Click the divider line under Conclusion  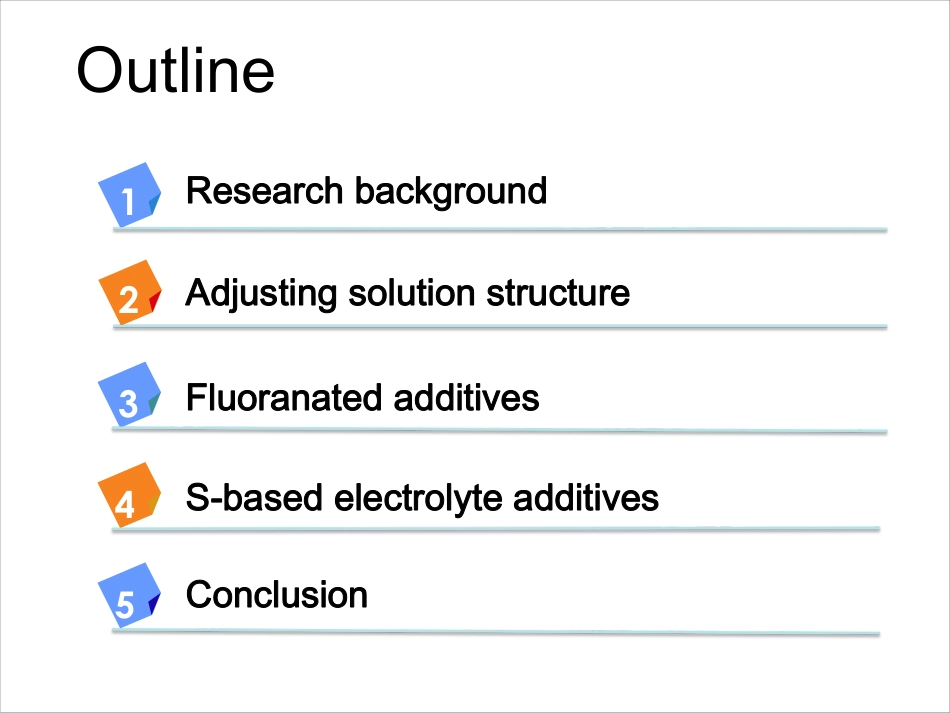(496, 632)
